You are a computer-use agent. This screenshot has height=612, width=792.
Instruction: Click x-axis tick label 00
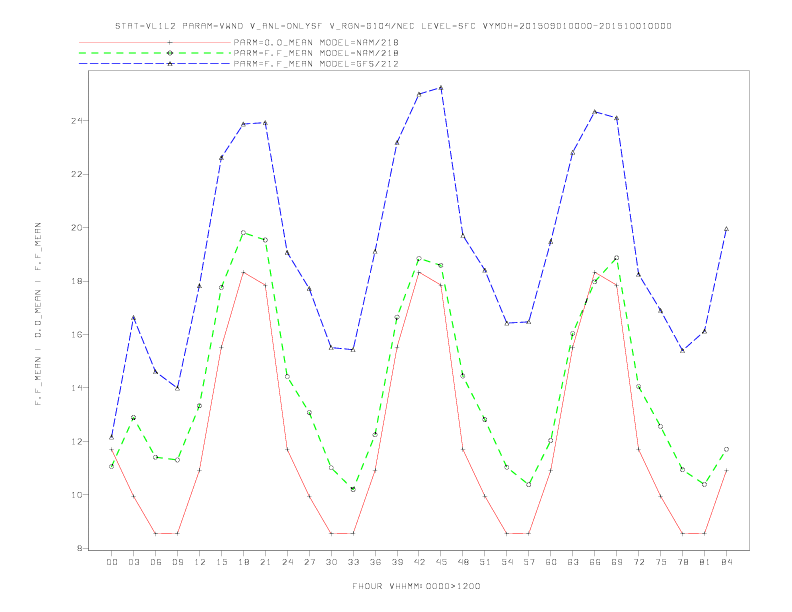[x=112, y=562]
